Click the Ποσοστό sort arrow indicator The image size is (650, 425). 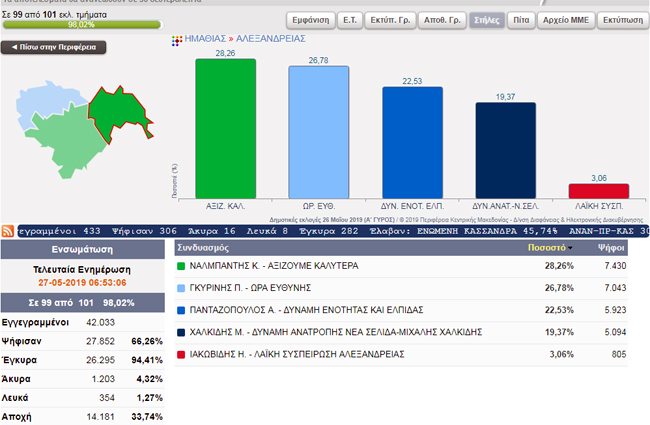(x=569, y=246)
